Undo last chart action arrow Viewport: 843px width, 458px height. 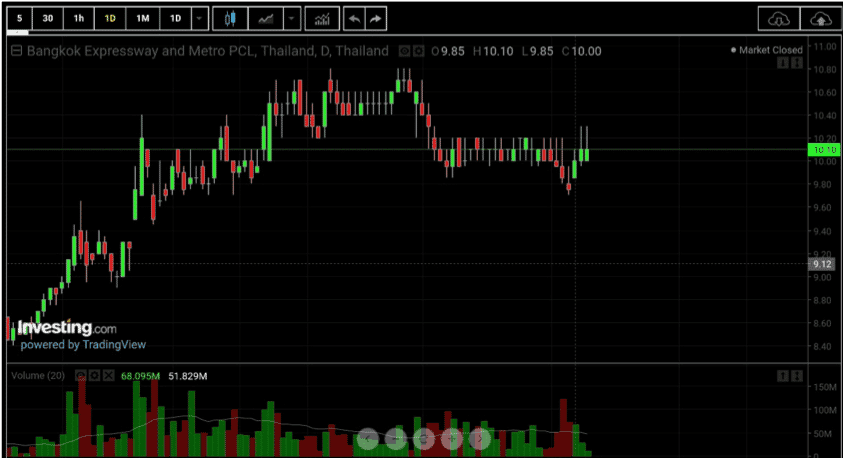(354, 19)
